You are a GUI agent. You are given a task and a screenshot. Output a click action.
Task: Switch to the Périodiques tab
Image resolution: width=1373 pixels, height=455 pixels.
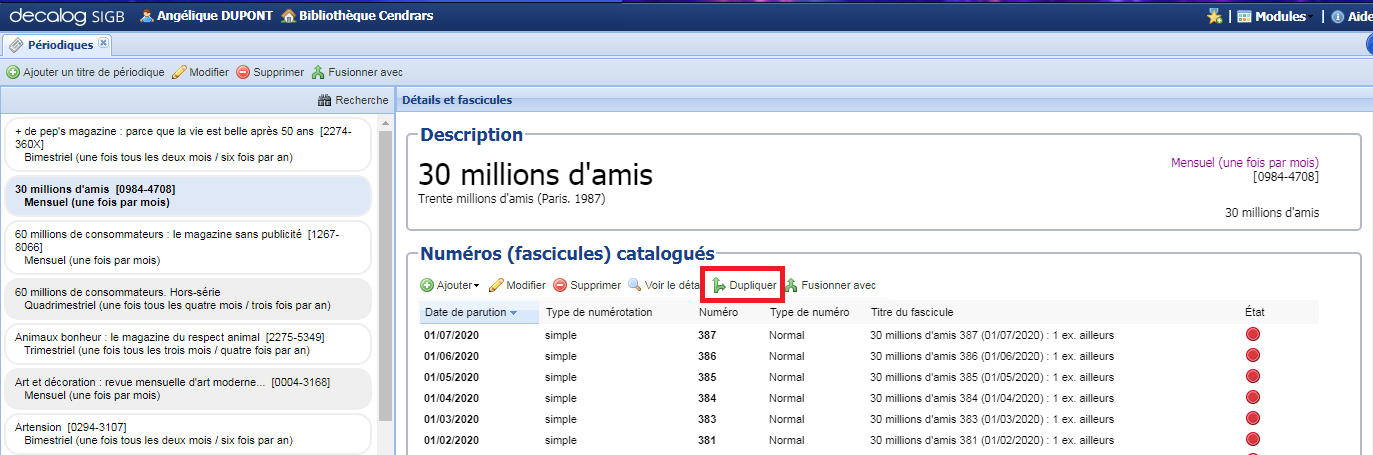pyautogui.click(x=59, y=45)
